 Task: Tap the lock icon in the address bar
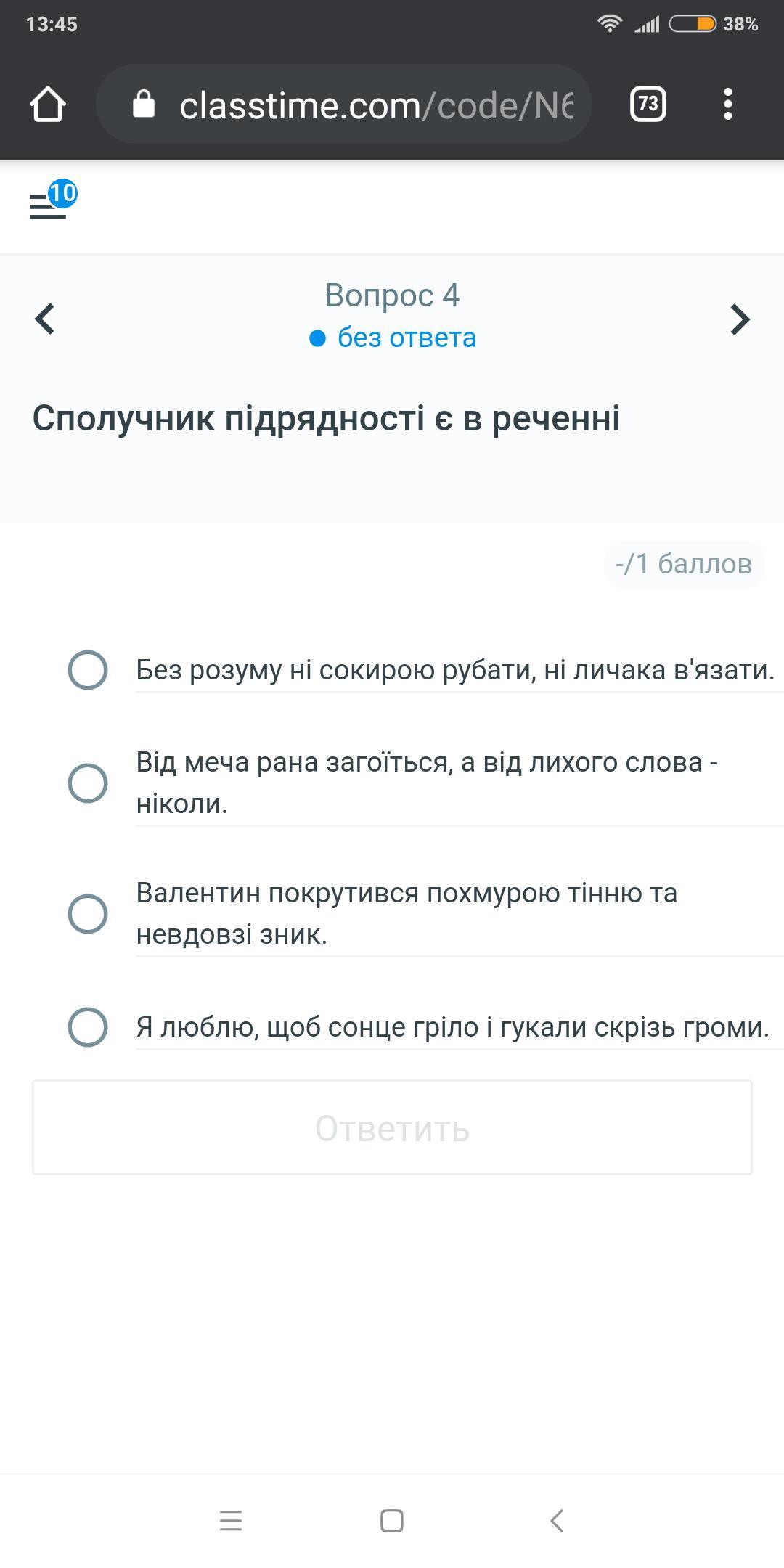point(144,104)
